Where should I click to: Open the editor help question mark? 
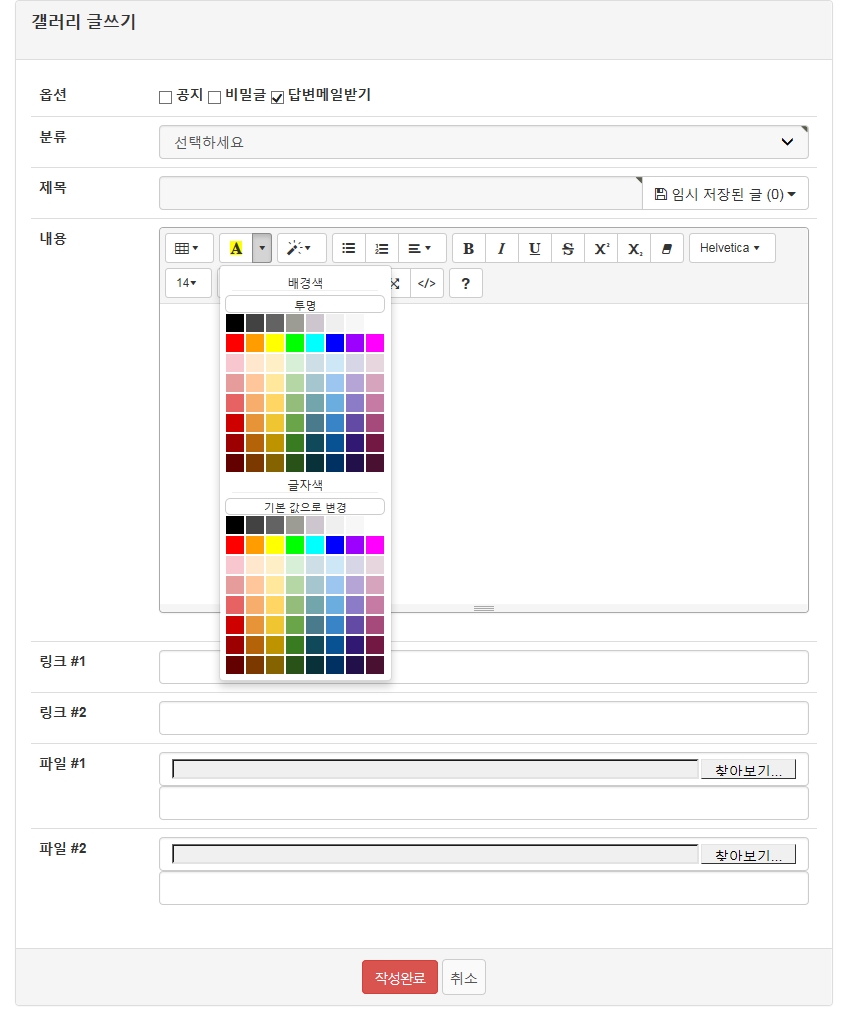(x=465, y=283)
